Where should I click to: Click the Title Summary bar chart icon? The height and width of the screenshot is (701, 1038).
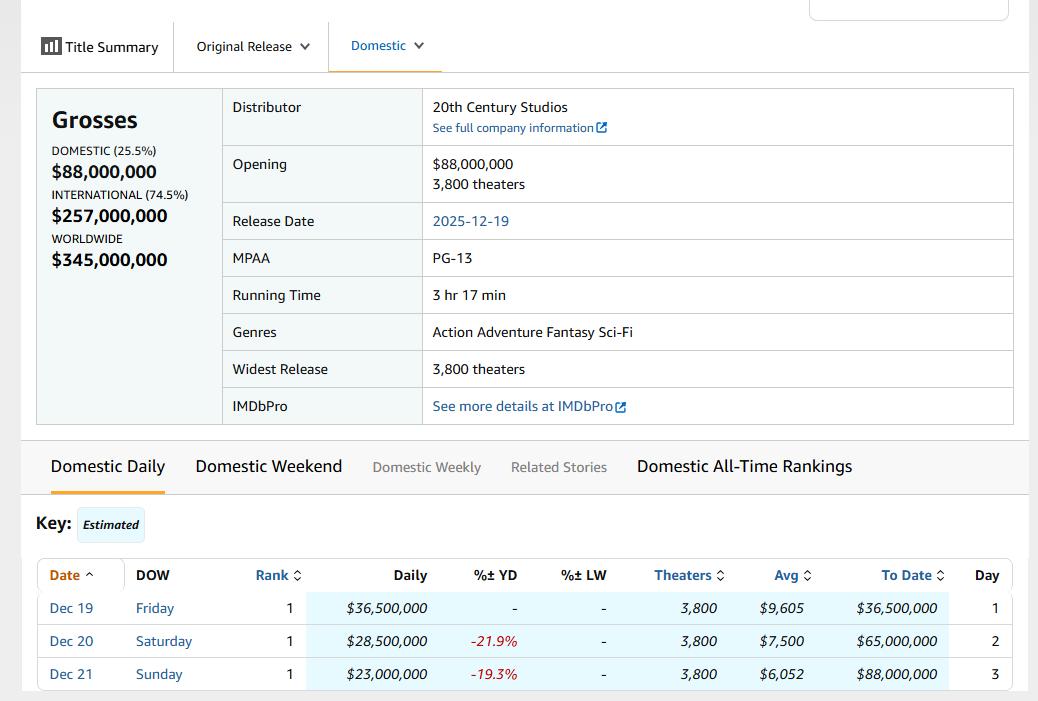click(50, 46)
